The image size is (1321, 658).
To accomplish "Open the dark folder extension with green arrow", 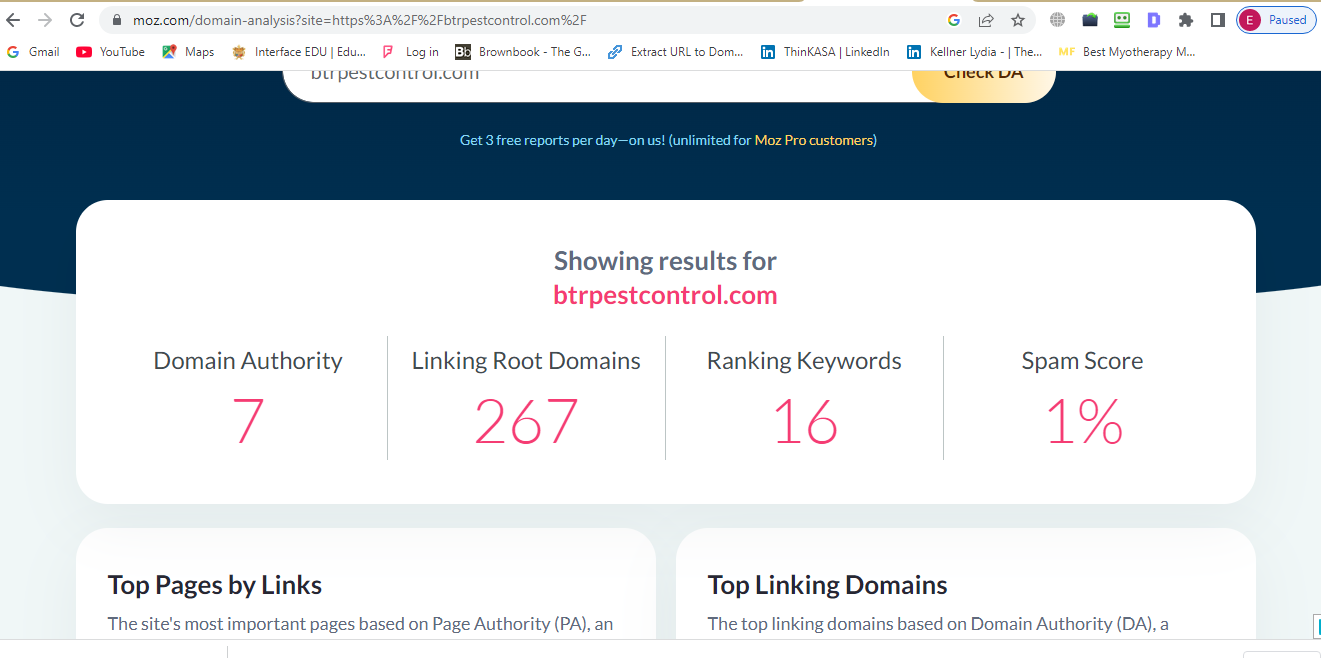I will (x=1090, y=20).
